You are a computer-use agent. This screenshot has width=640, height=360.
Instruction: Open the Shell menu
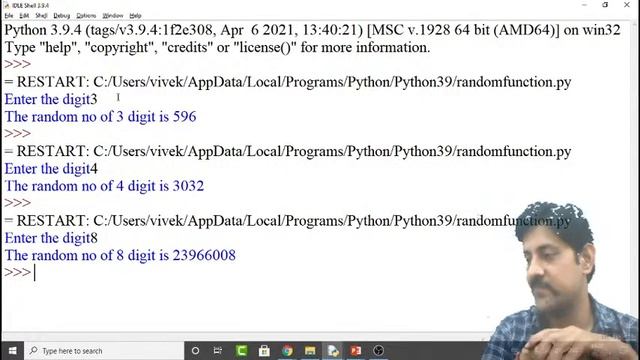click(x=41, y=16)
